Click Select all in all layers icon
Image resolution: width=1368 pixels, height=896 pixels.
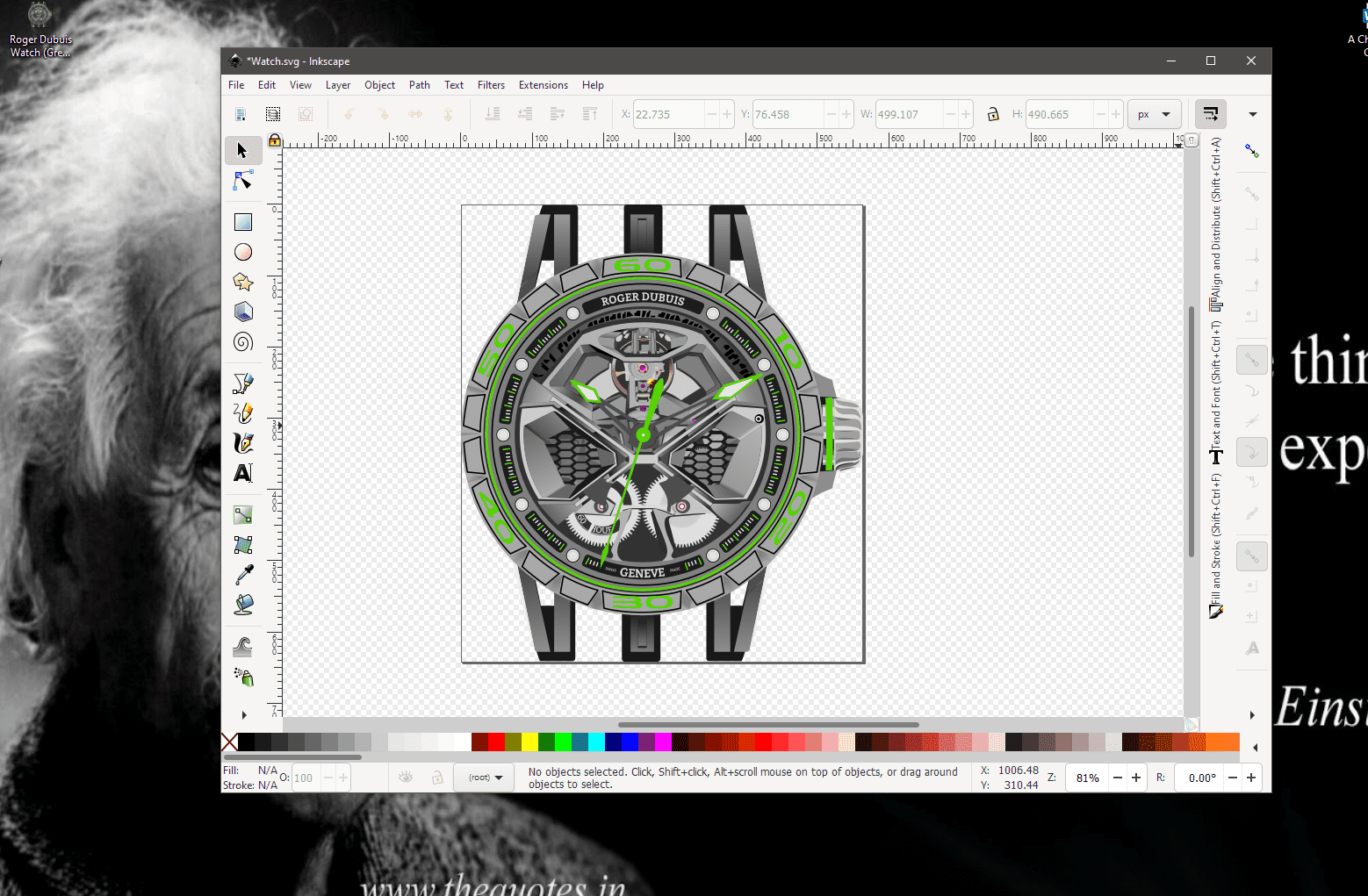(273, 114)
